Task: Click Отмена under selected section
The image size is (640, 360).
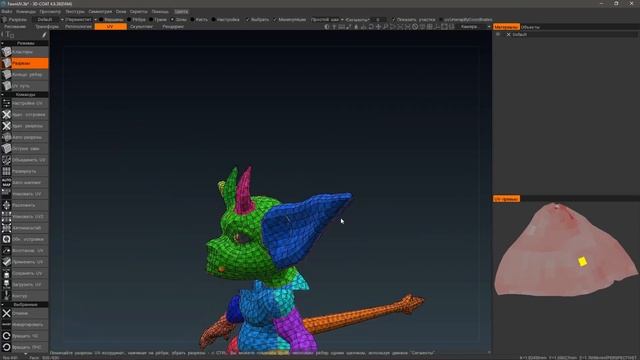Action: tap(24, 313)
